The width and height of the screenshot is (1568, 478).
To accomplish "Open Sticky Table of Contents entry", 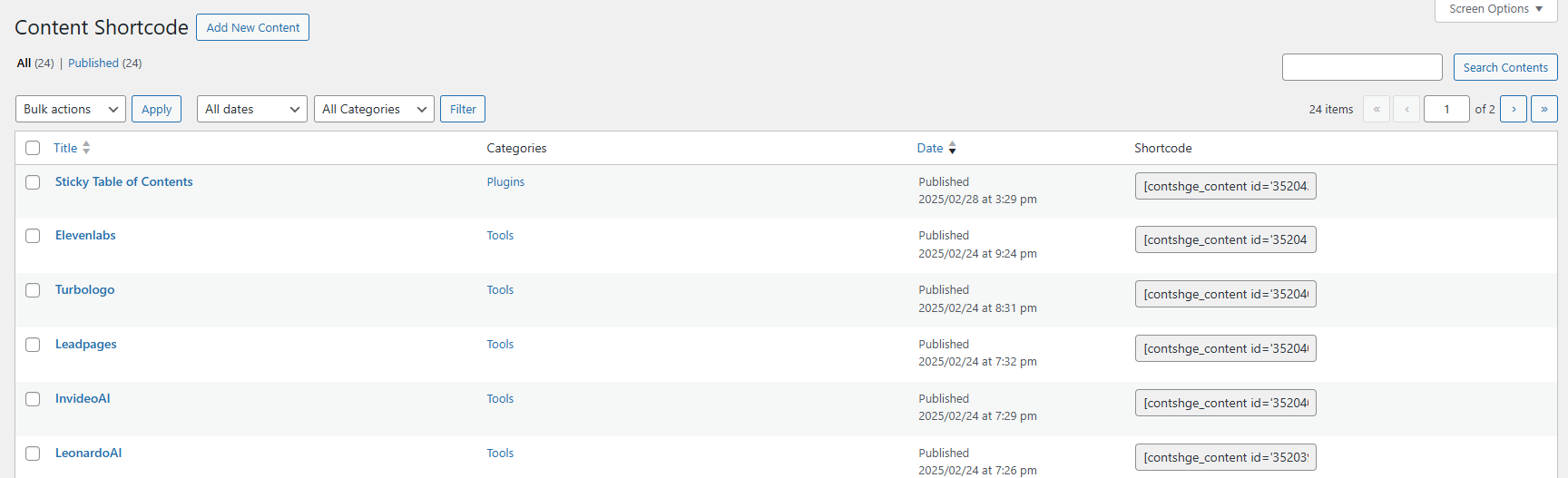I will (124, 181).
